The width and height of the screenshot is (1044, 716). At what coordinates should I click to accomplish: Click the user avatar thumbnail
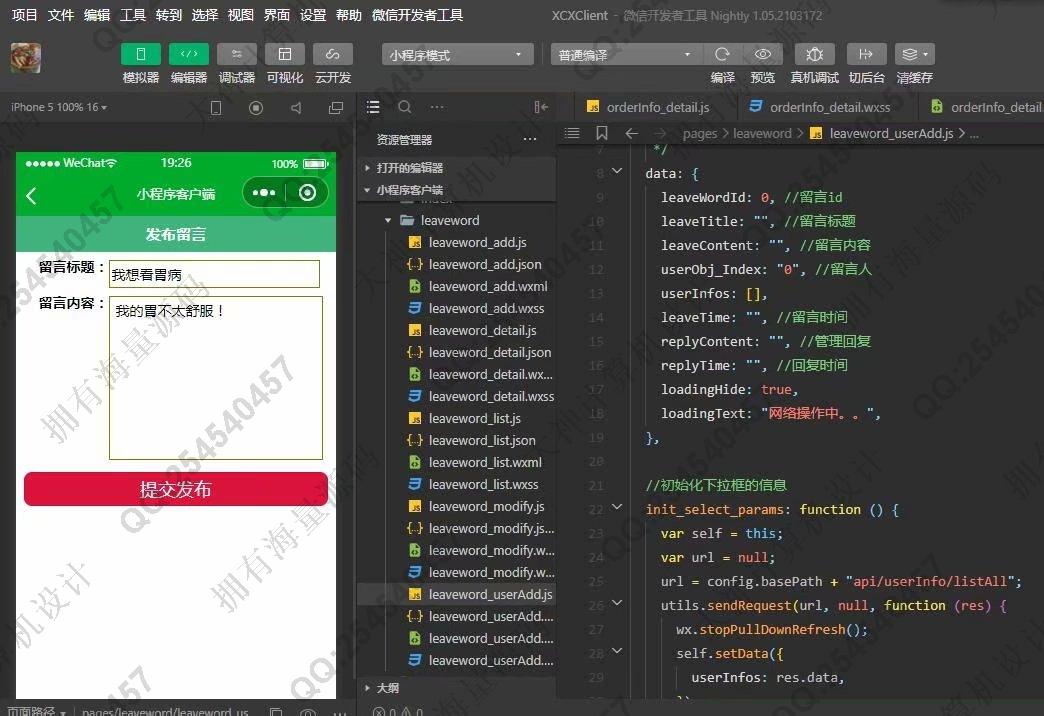tap(26, 58)
